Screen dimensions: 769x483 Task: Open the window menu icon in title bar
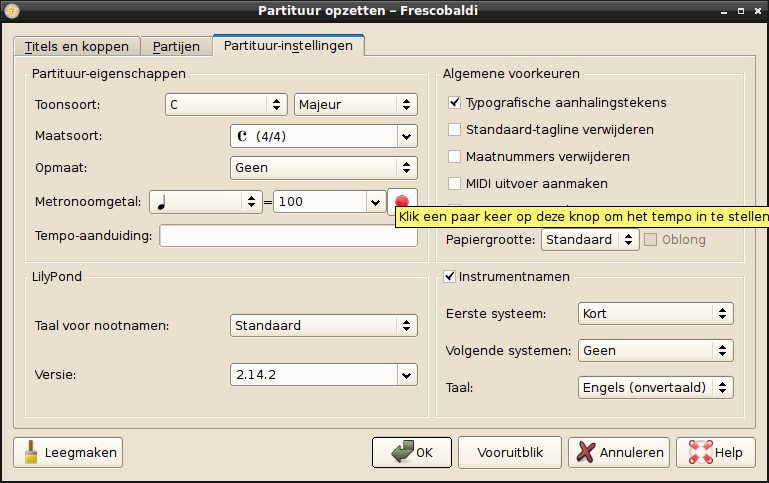12,10
